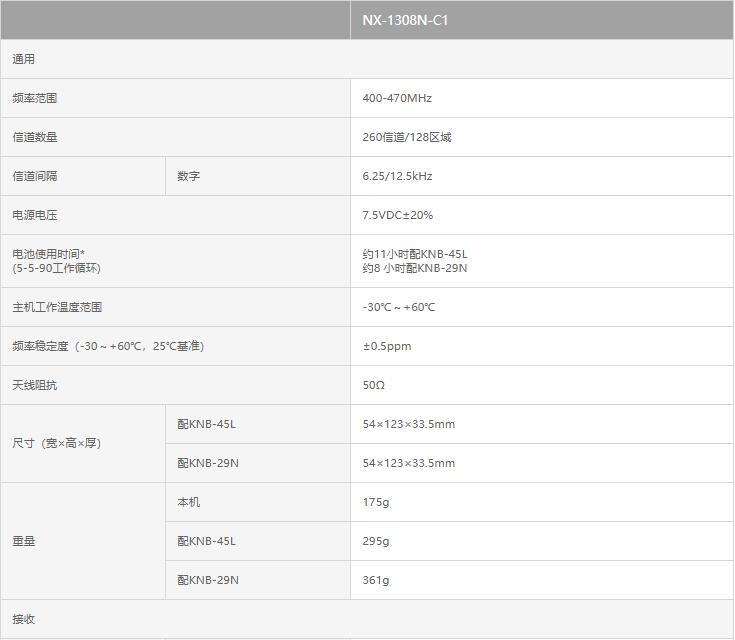Image resolution: width=735 pixels, height=640 pixels.
Task: Click the 尺寸（宽×高×厚）label
Action: 56,443
